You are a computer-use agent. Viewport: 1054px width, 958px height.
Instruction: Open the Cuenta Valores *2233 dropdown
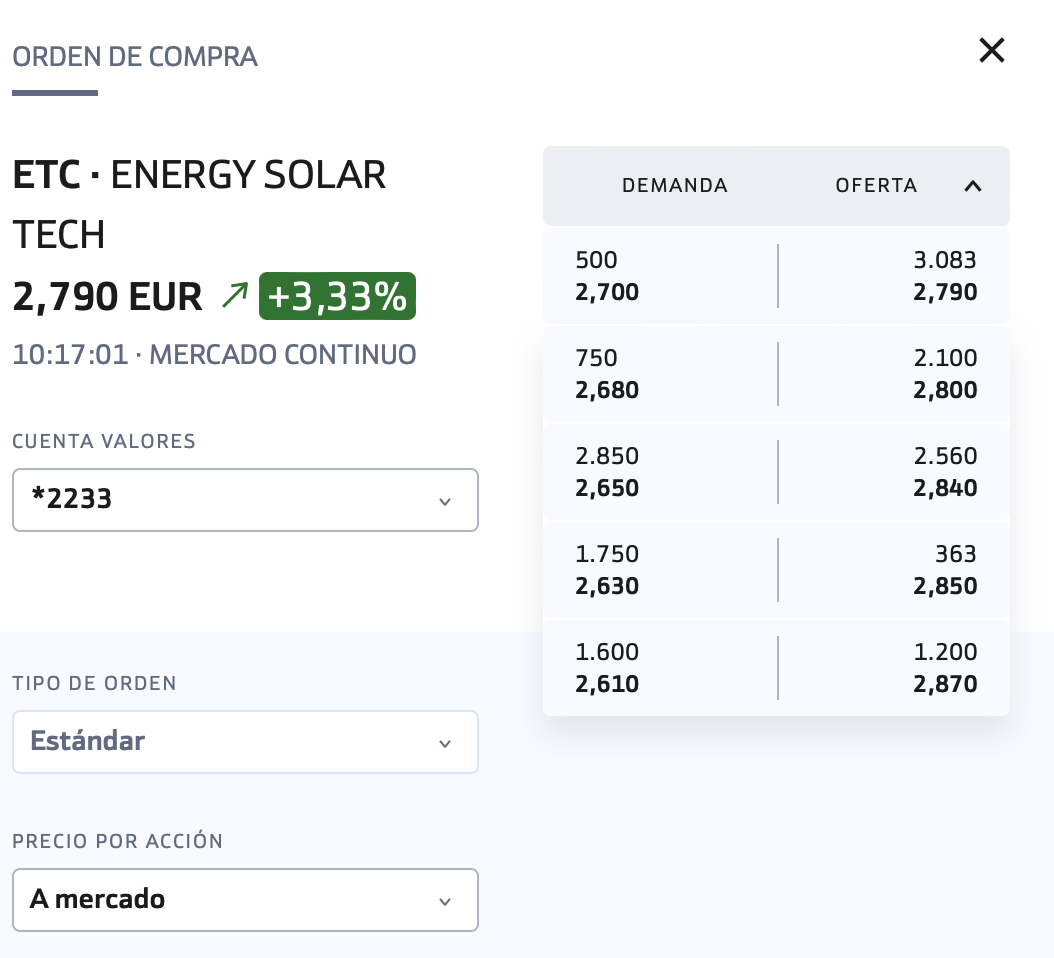tap(245, 500)
